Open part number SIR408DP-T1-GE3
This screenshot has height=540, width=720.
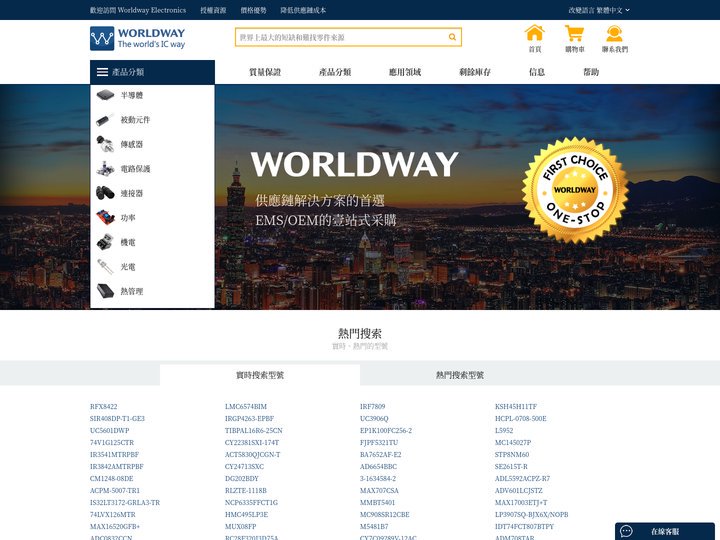117,418
